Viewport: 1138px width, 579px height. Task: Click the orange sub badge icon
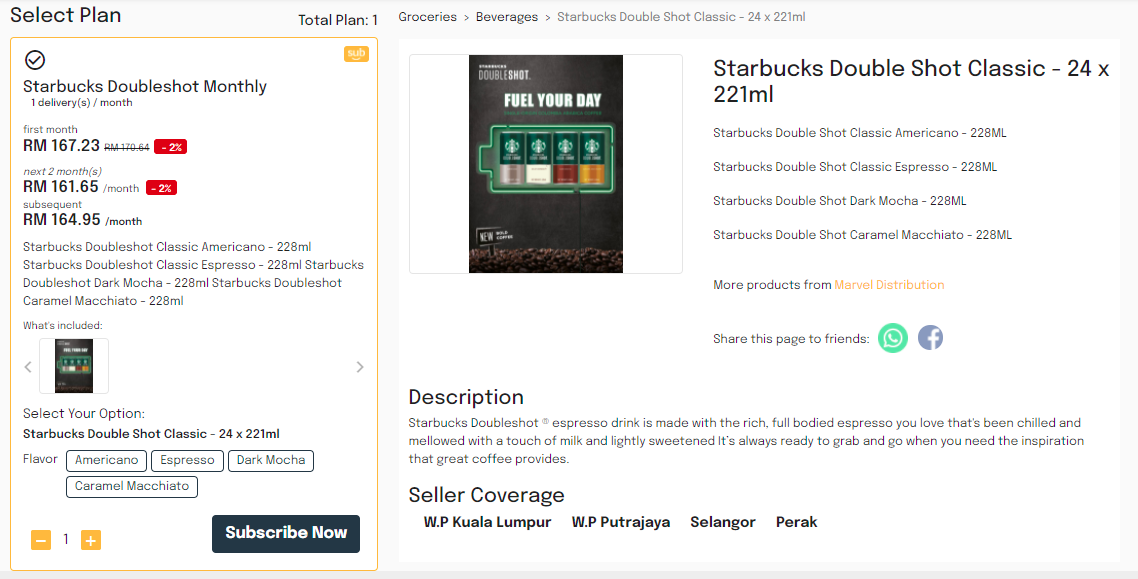click(356, 54)
